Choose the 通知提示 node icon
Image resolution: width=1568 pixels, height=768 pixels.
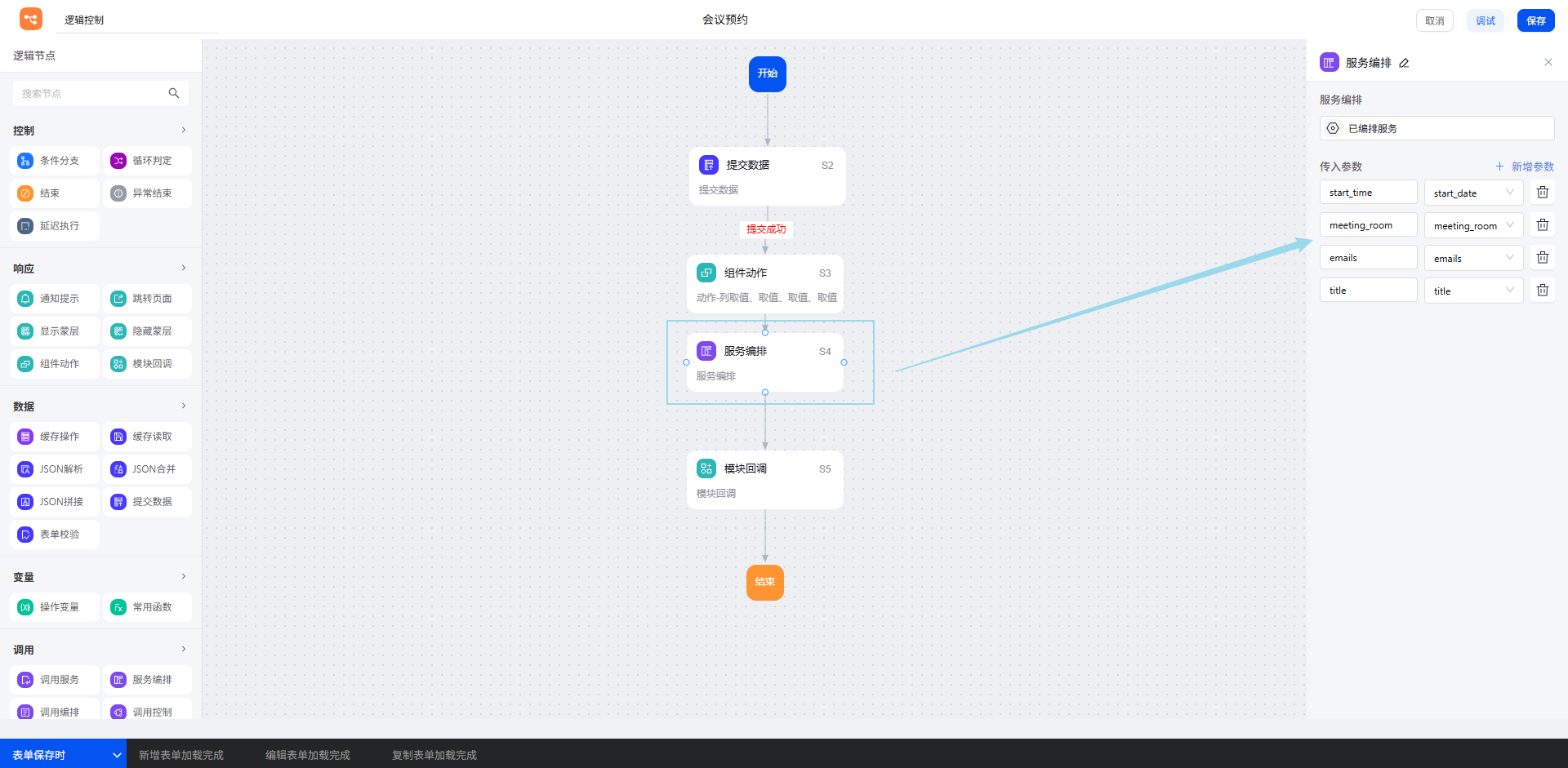(25, 299)
